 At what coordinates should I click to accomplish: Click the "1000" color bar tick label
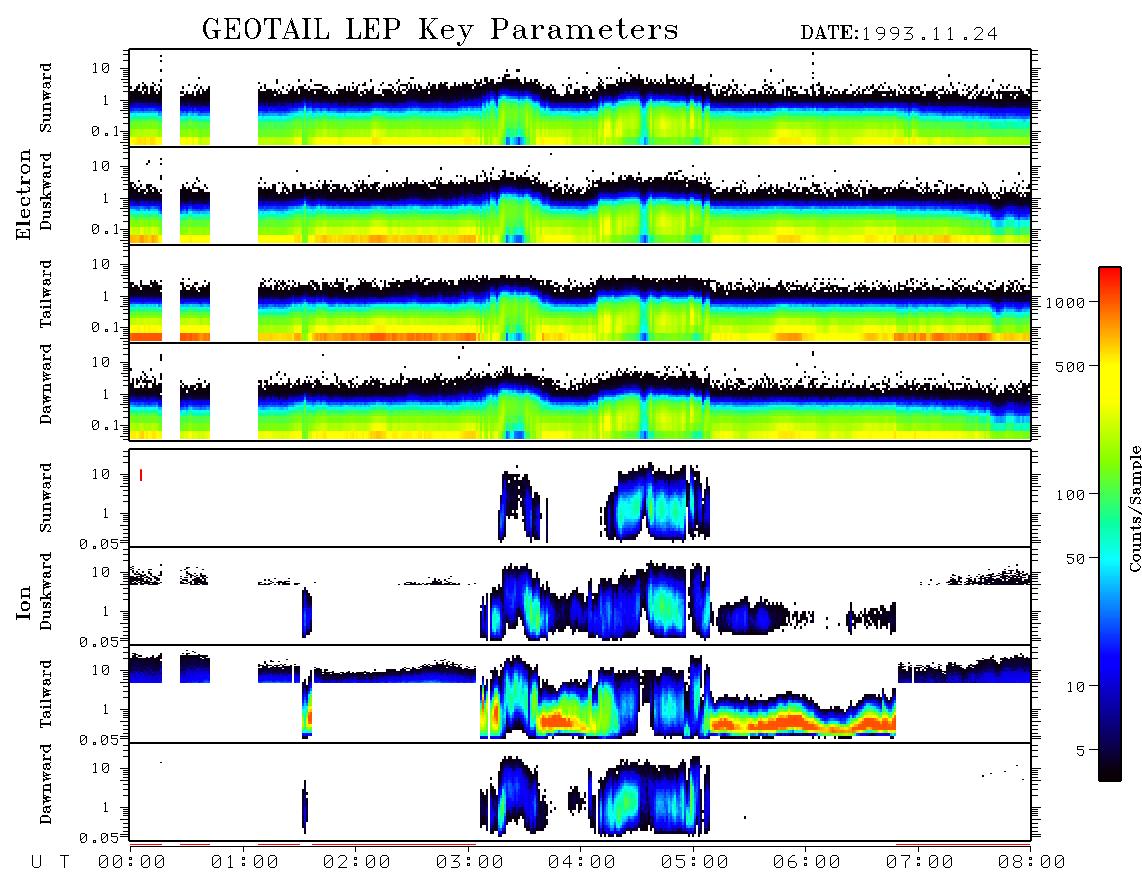(1065, 303)
